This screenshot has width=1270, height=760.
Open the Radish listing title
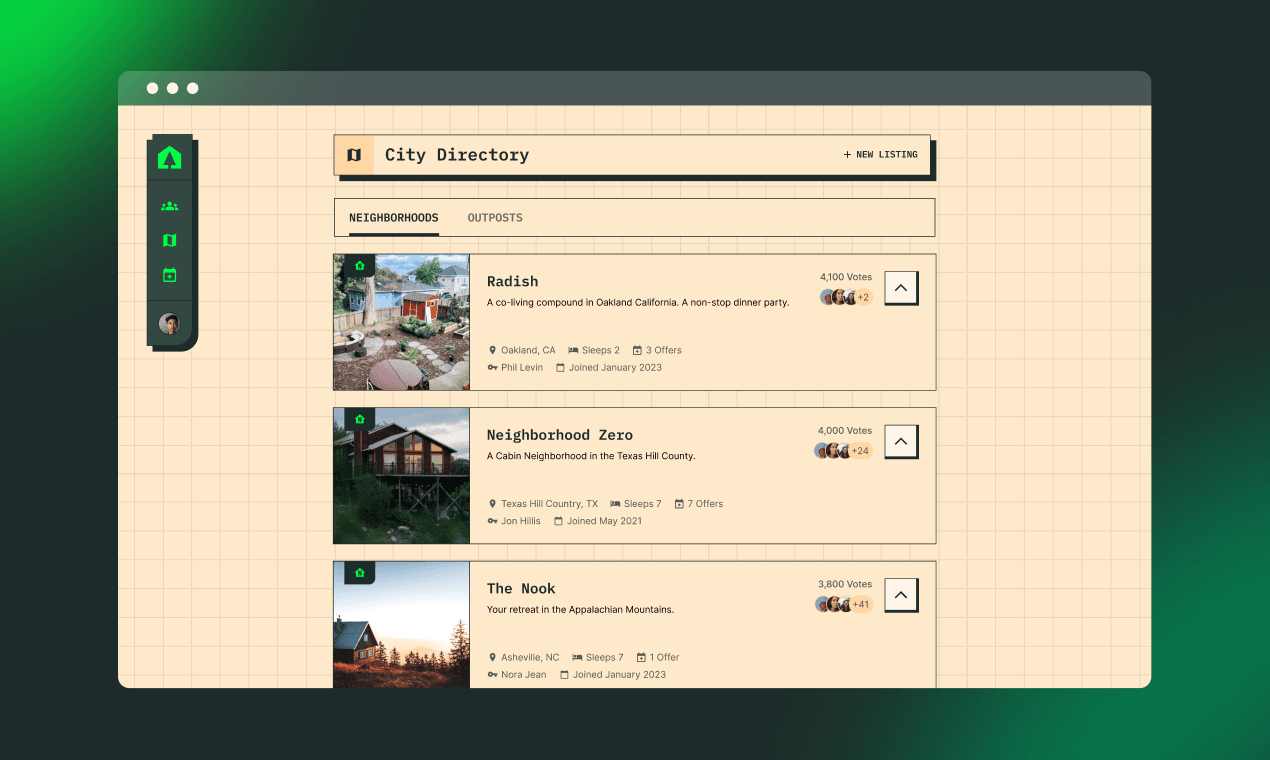(x=513, y=281)
